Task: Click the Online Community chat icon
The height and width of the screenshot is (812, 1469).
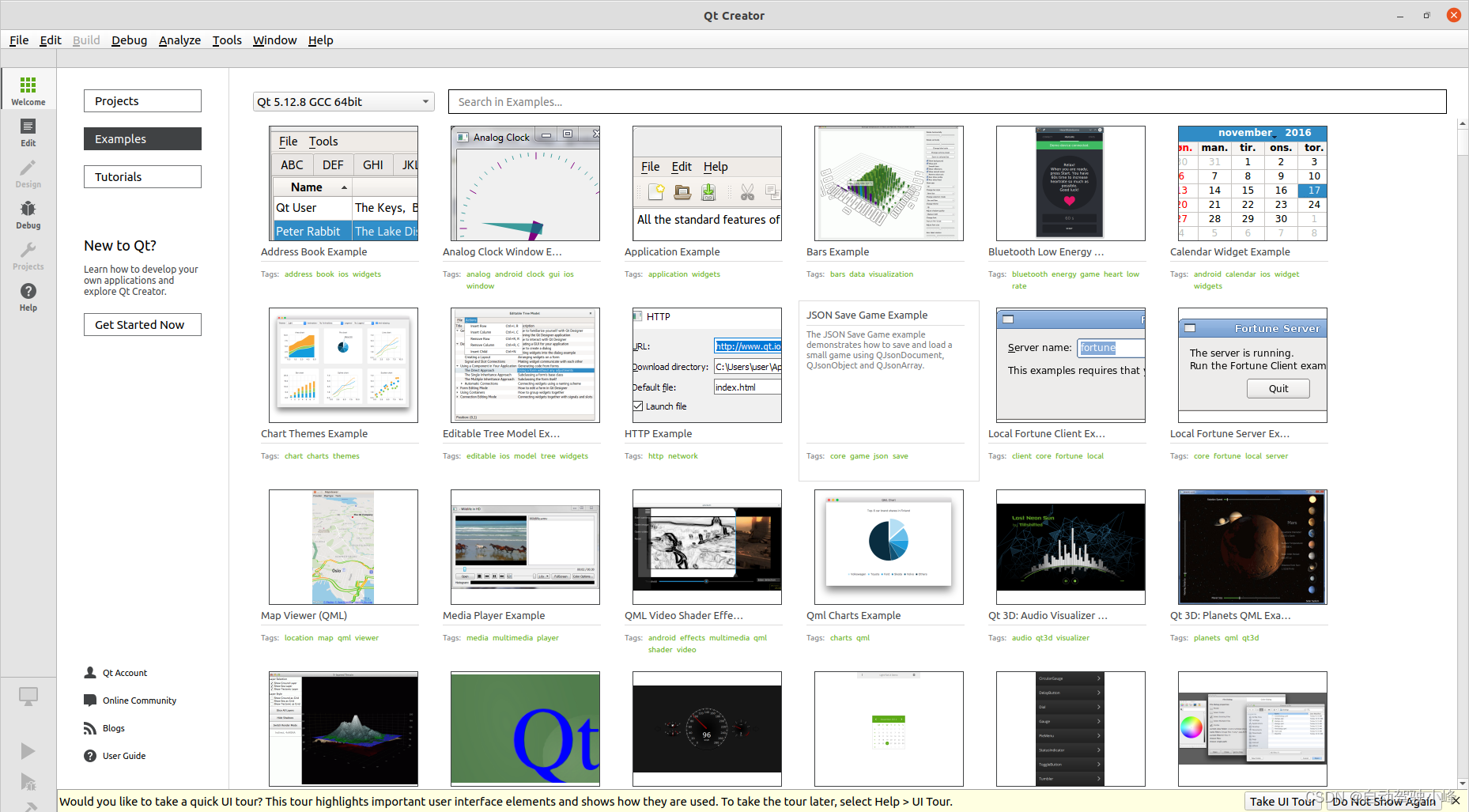Action: point(90,701)
